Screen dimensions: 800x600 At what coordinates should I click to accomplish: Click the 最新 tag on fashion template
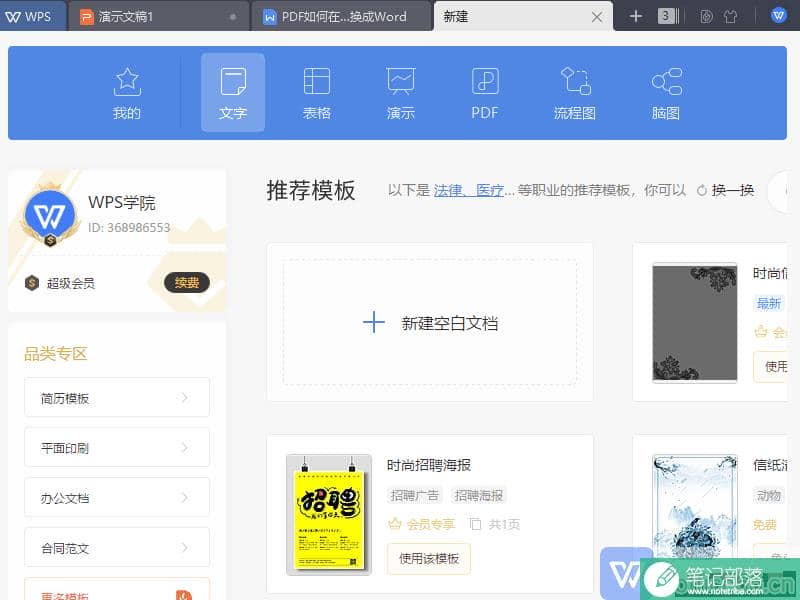click(769, 303)
